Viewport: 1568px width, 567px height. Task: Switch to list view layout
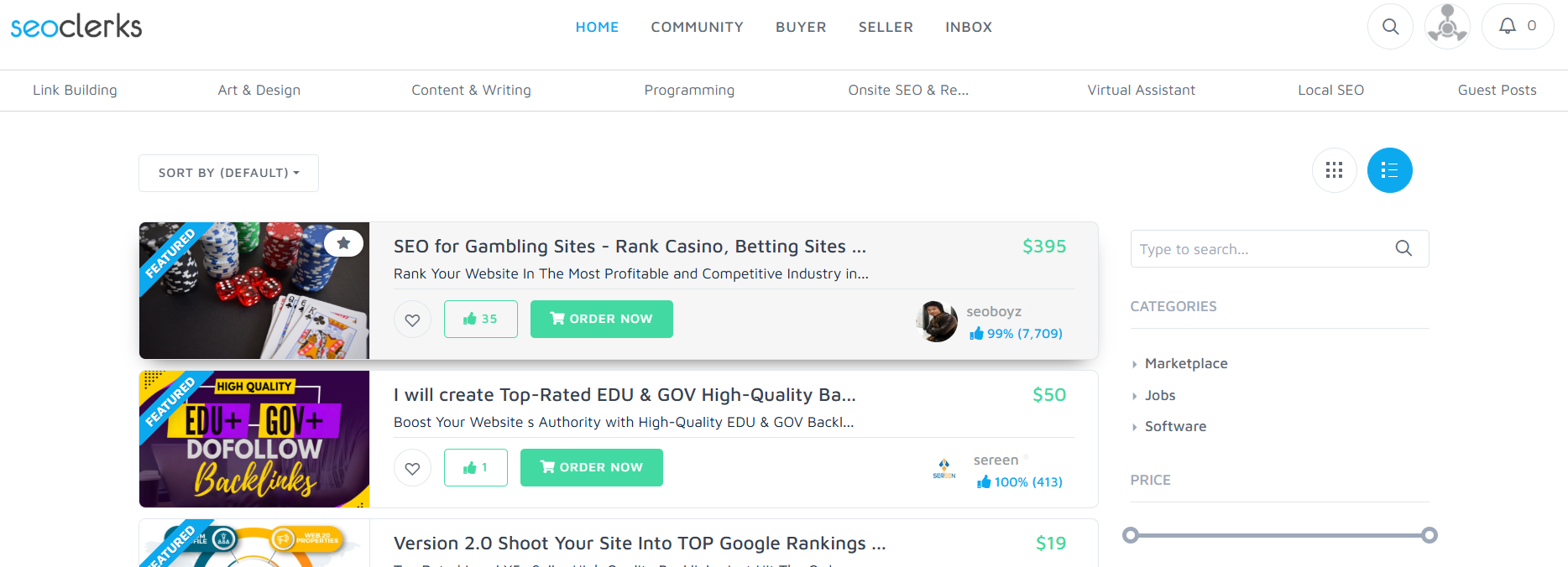click(1390, 170)
